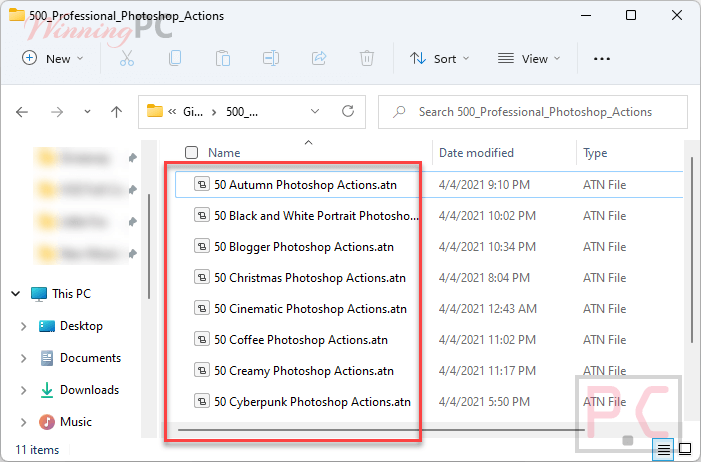Refresh the current folder view

click(x=348, y=111)
